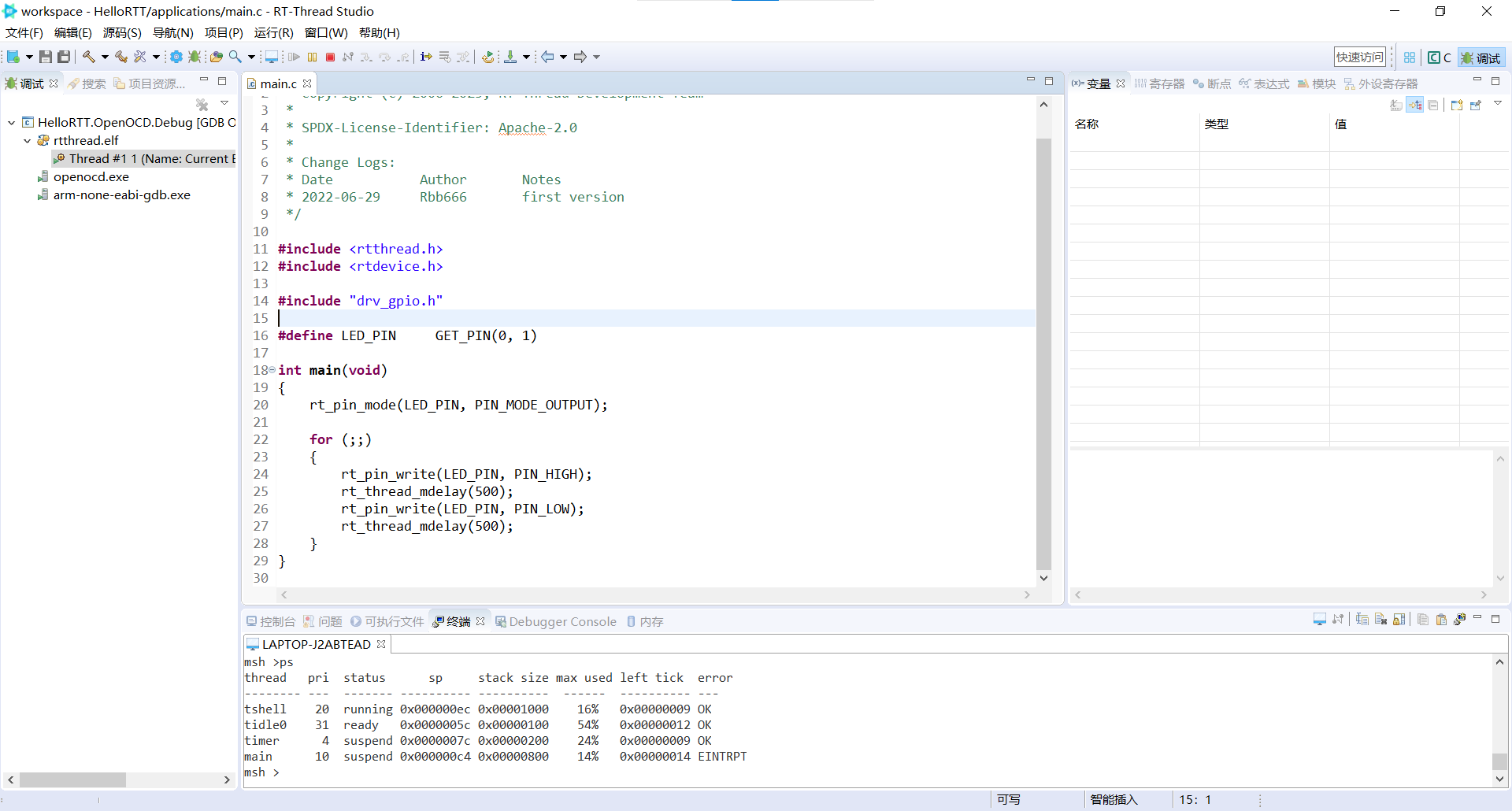Toggle the fold marker at main function
This screenshot has width=1512, height=811.
[x=272, y=370]
